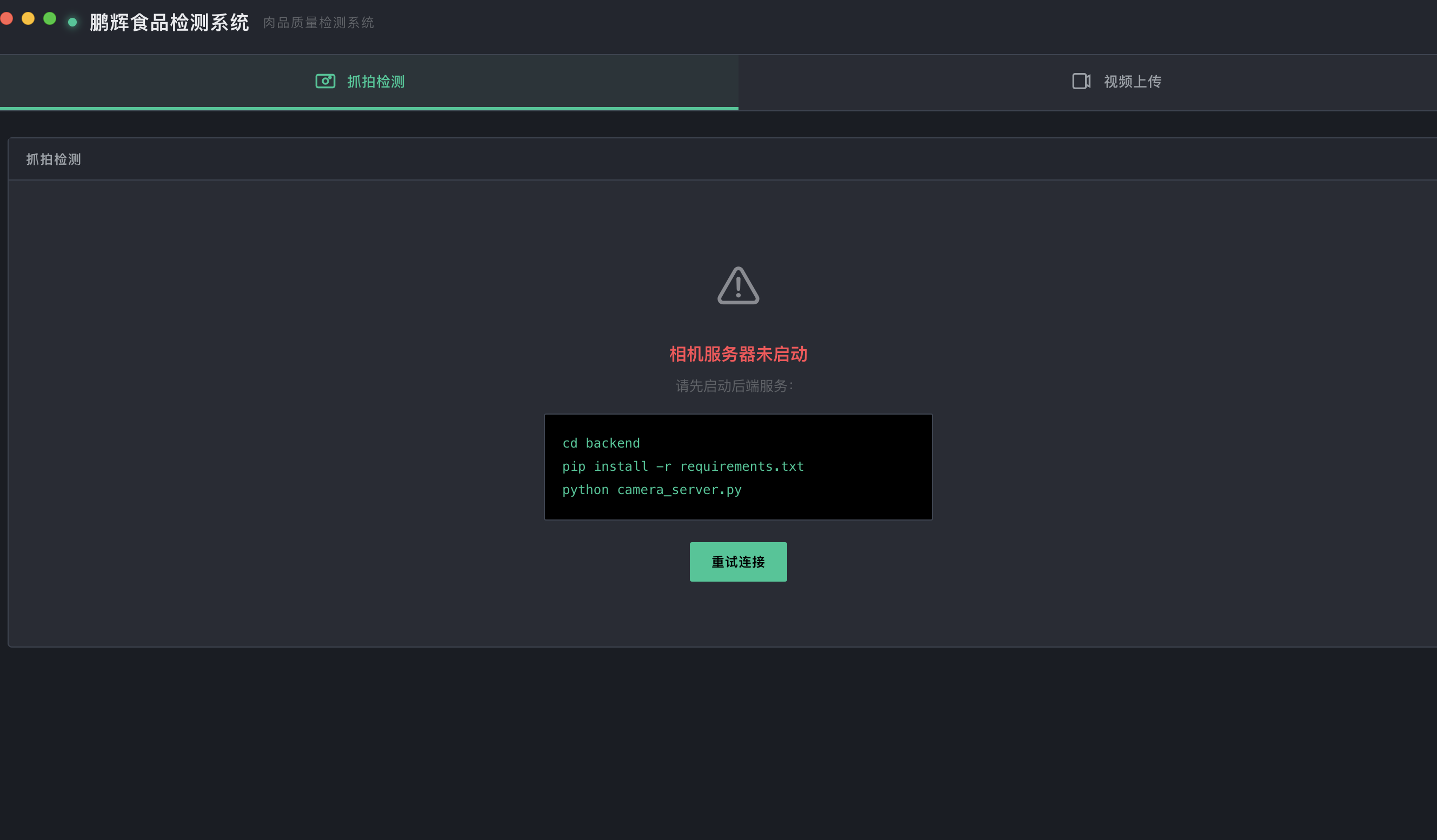Click the 肉品质量检测系统 subtitle

tap(318, 22)
